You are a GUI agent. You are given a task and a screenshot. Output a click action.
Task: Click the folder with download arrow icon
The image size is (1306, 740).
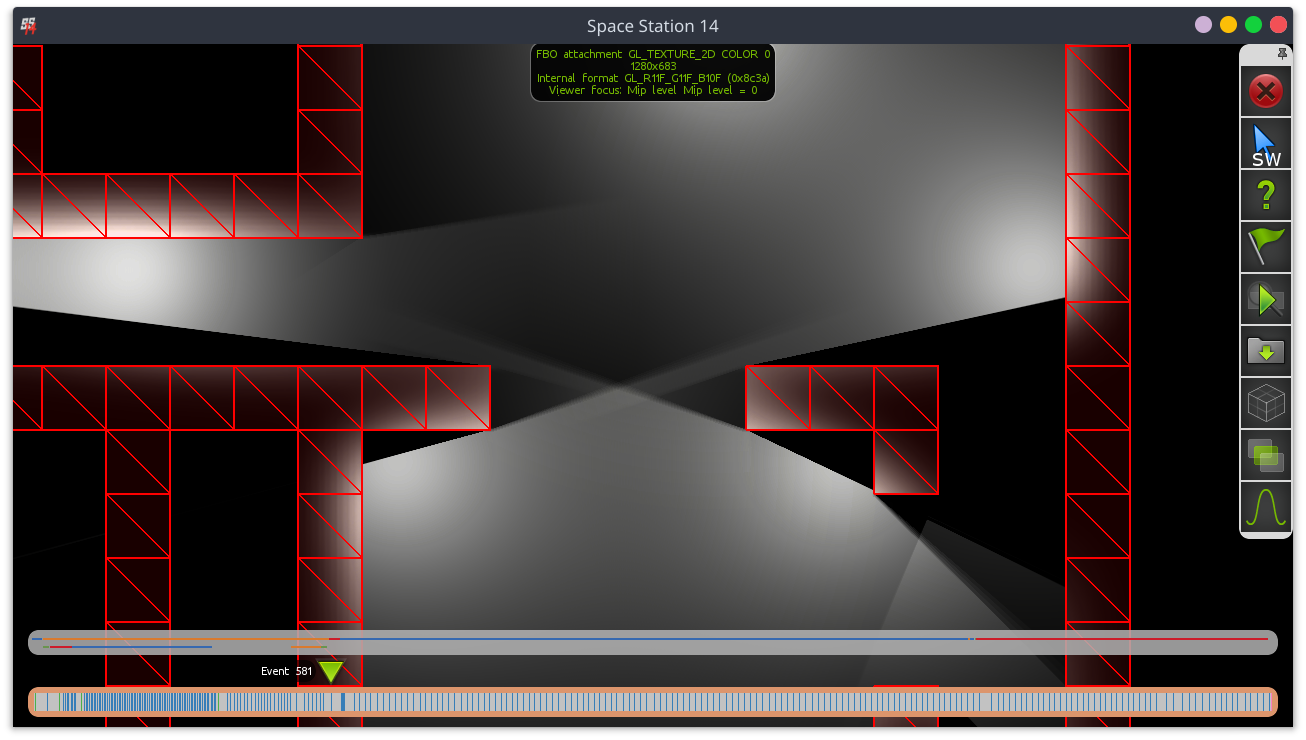pyautogui.click(x=1265, y=351)
